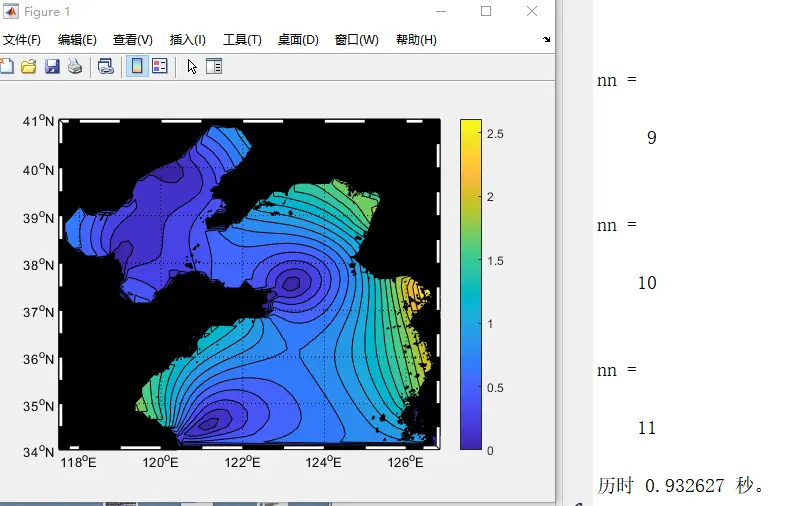Maximize the Figure 1 window
Screen dimensions: 788x506
pos(486,11)
